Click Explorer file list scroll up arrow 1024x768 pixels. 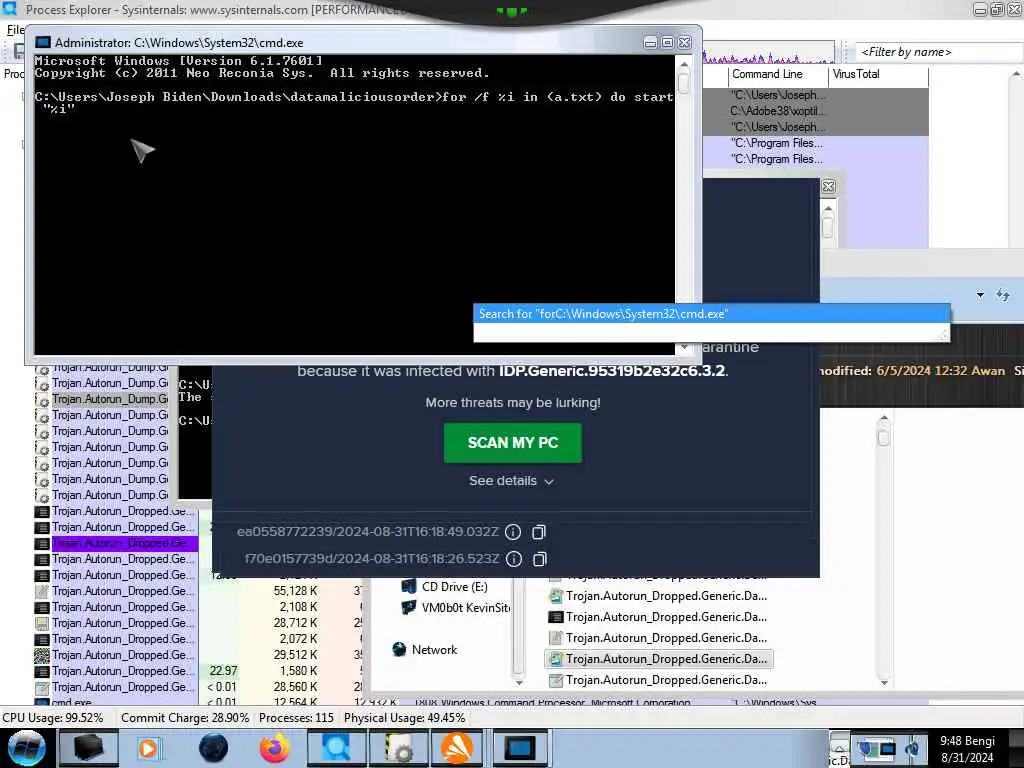pyautogui.click(x=884, y=418)
